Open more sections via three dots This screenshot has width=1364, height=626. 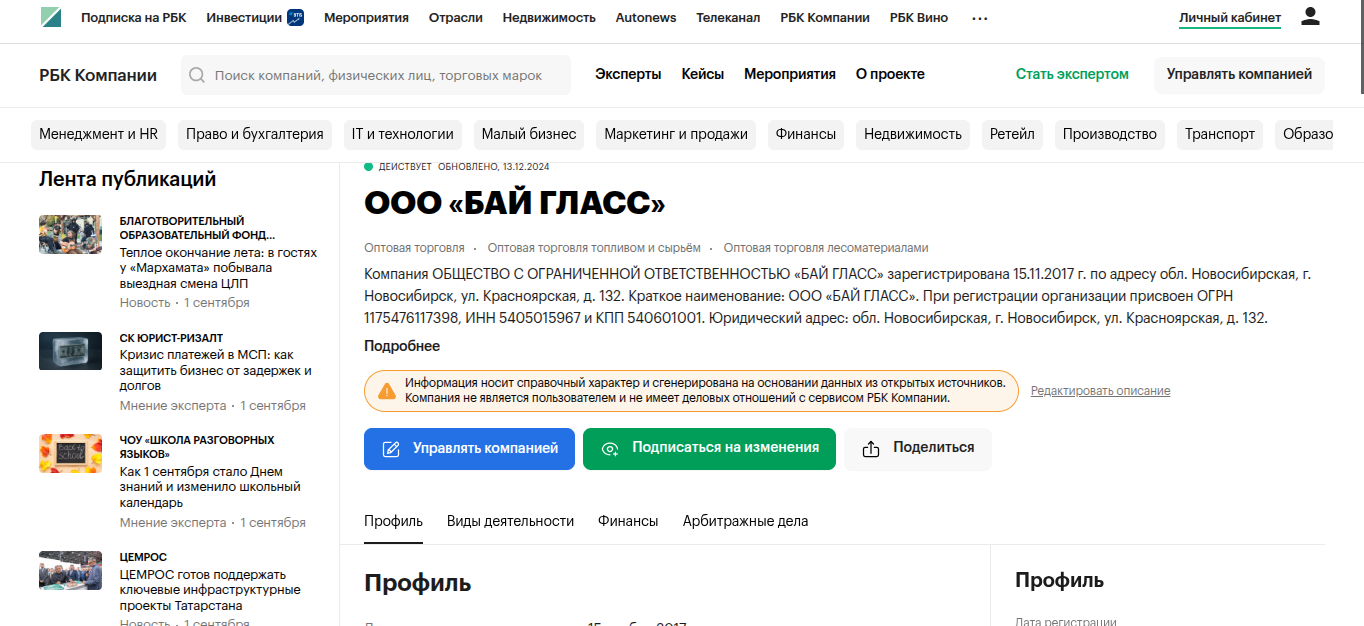(980, 18)
